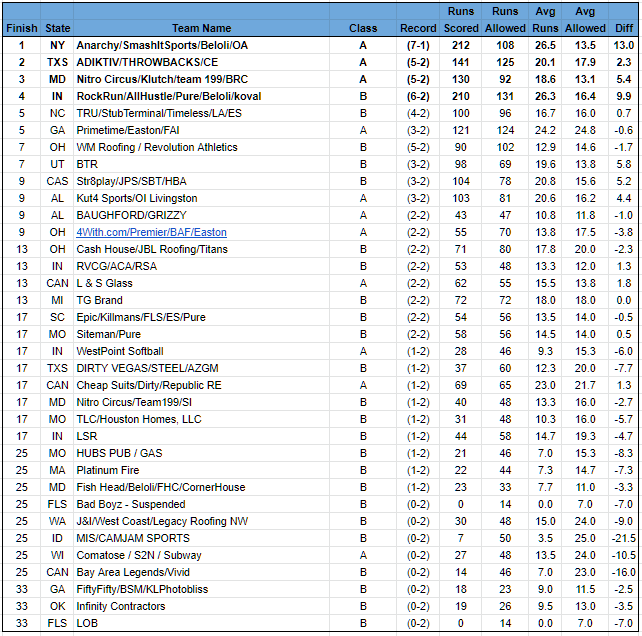The width and height of the screenshot is (642, 636).
Task: Select the HUBS PUB / GAS cell
Action: [x=201, y=453]
